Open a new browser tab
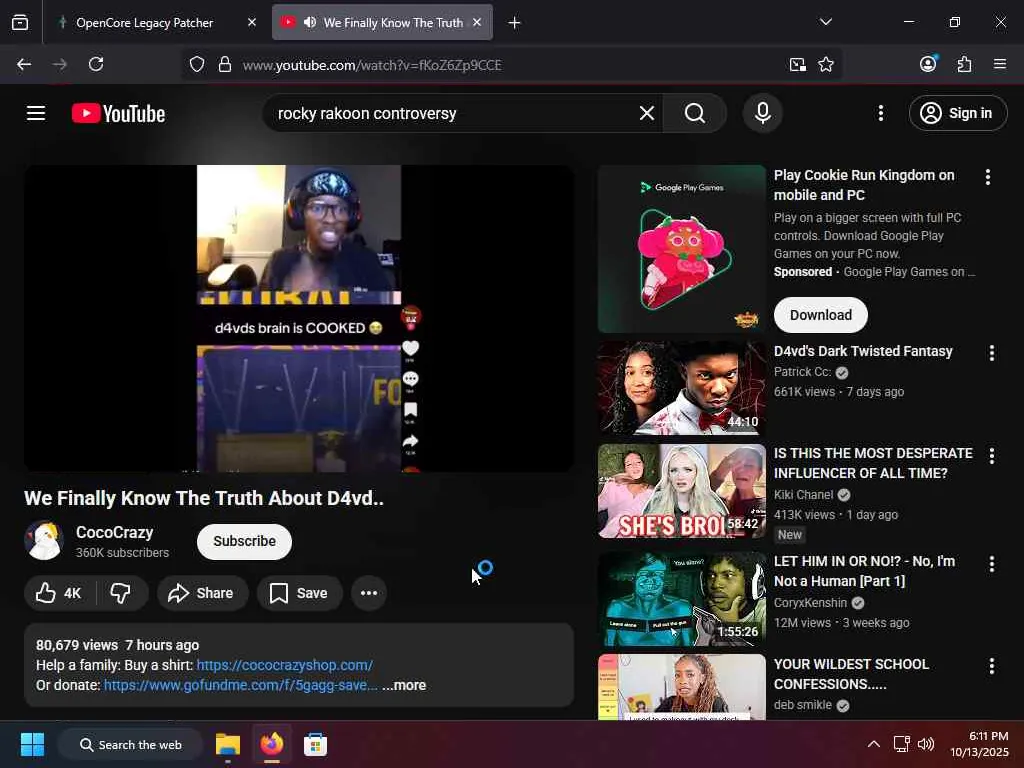Image resolution: width=1024 pixels, height=768 pixels. coord(514,23)
